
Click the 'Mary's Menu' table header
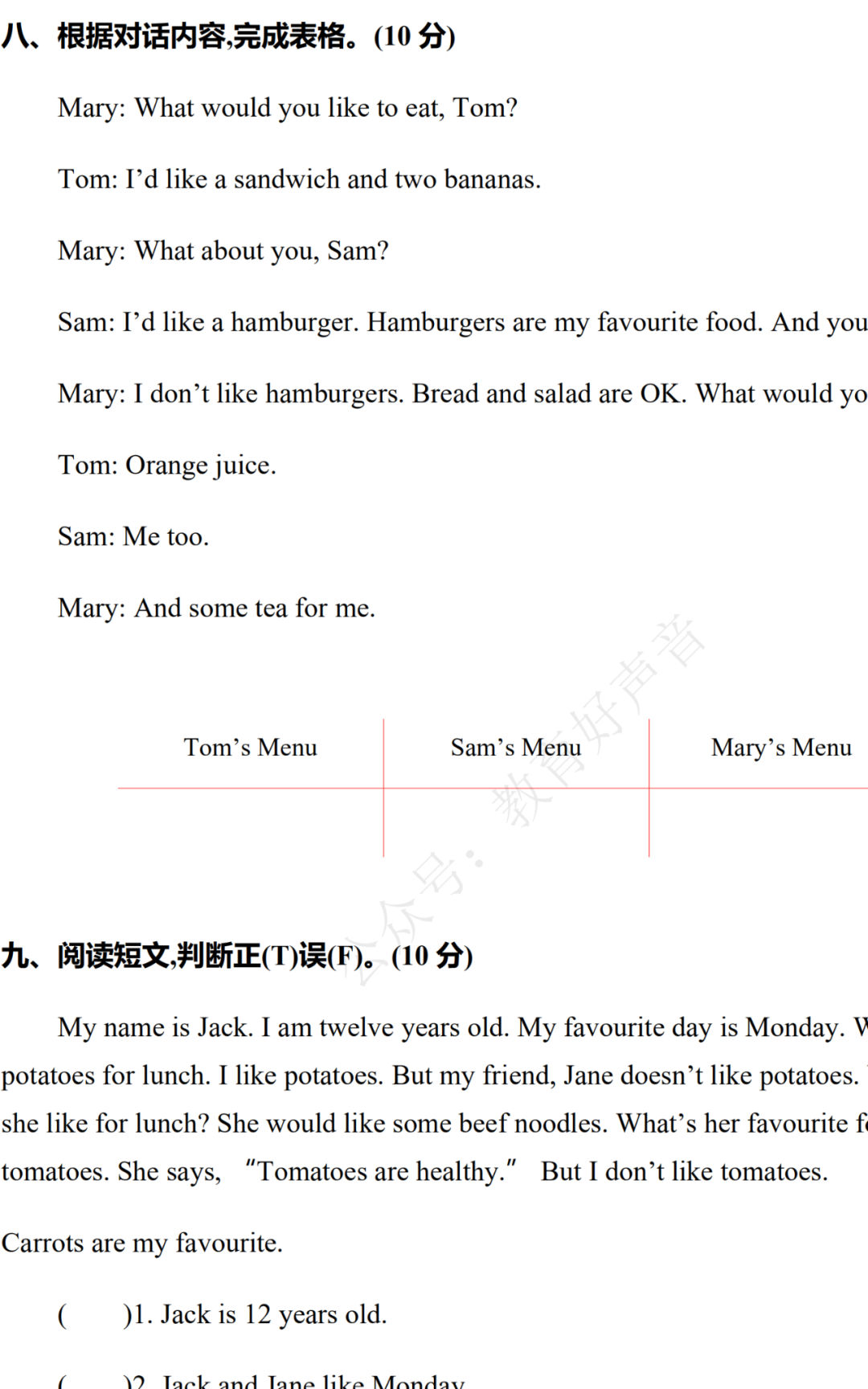[x=781, y=748]
